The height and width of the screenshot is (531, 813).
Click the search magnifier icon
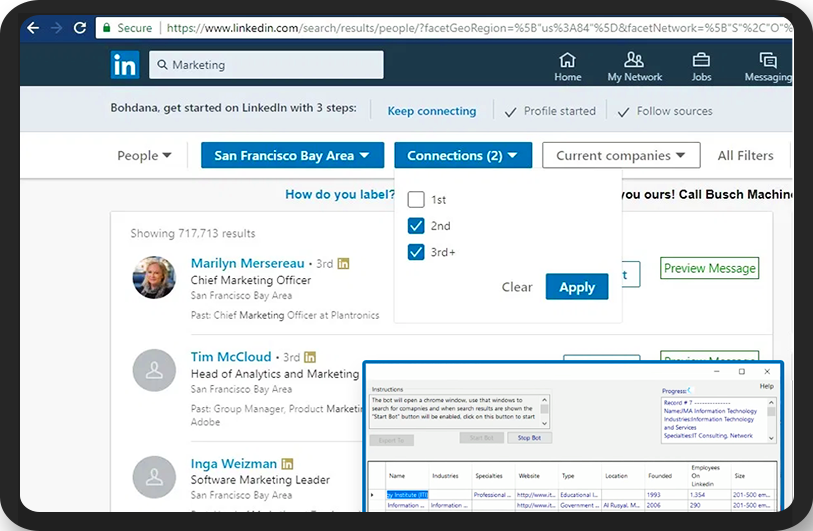pos(162,65)
